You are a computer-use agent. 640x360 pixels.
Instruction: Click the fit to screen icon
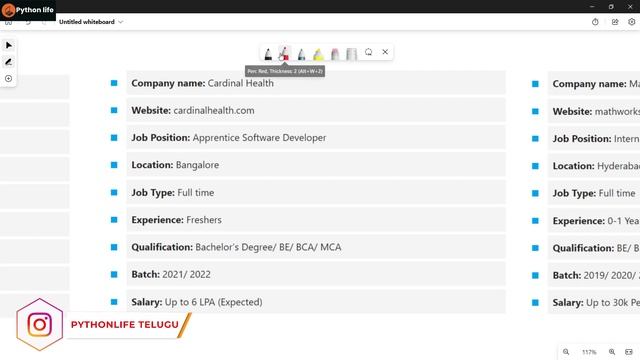[x=629, y=352]
